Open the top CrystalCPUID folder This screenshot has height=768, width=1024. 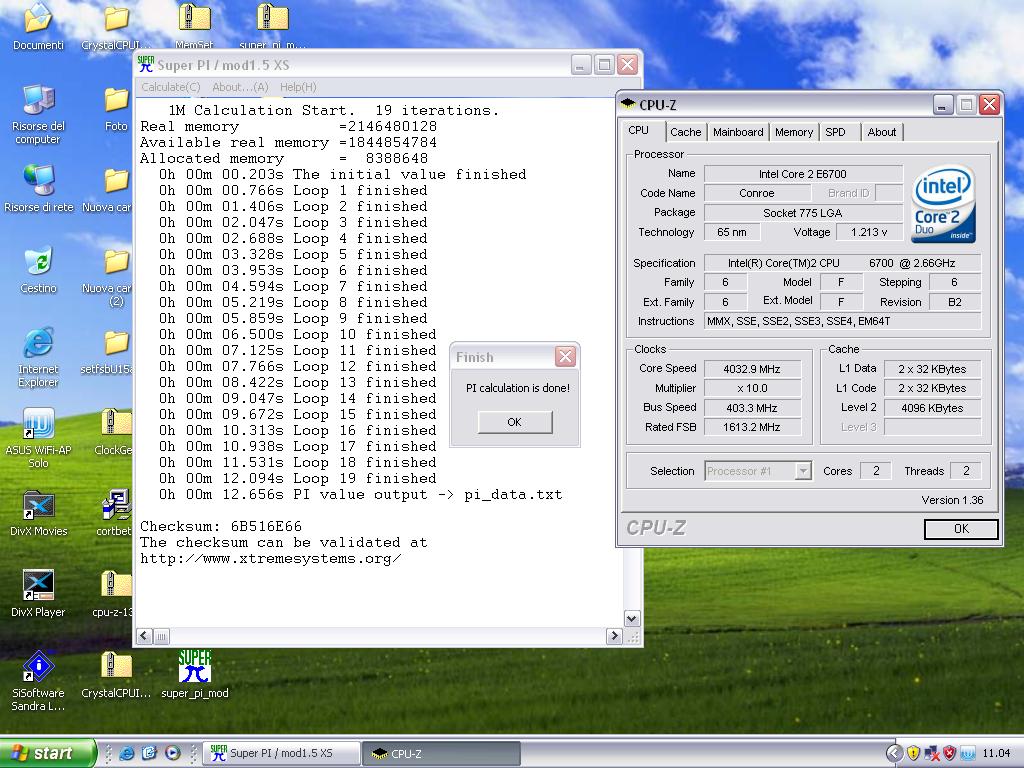pyautogui.click(x=116, y=26)
